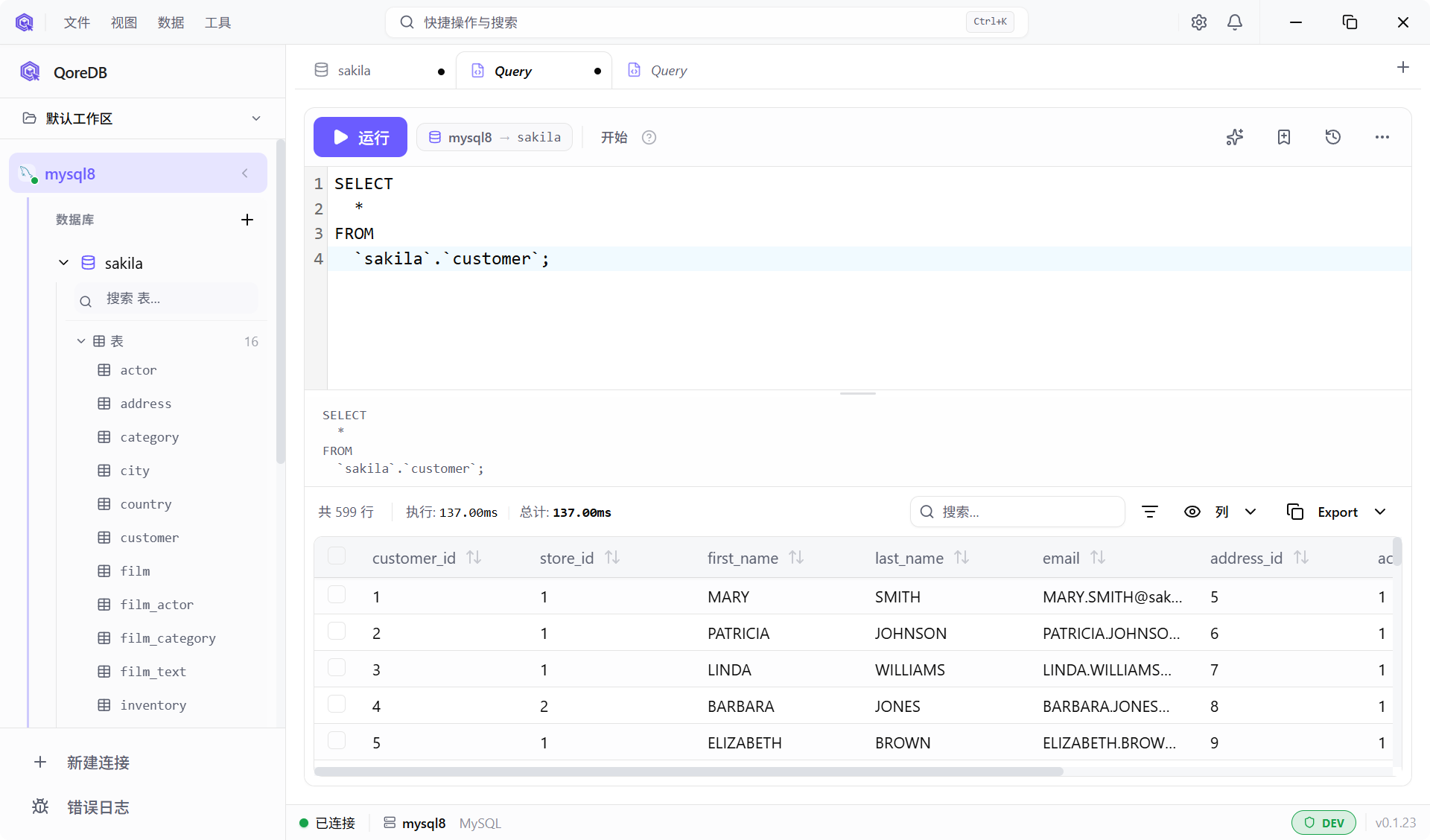Viewport: 1430px width, 840px height.
Task: Collapse the sakila database tree node
Action: (x=64, y=263)
